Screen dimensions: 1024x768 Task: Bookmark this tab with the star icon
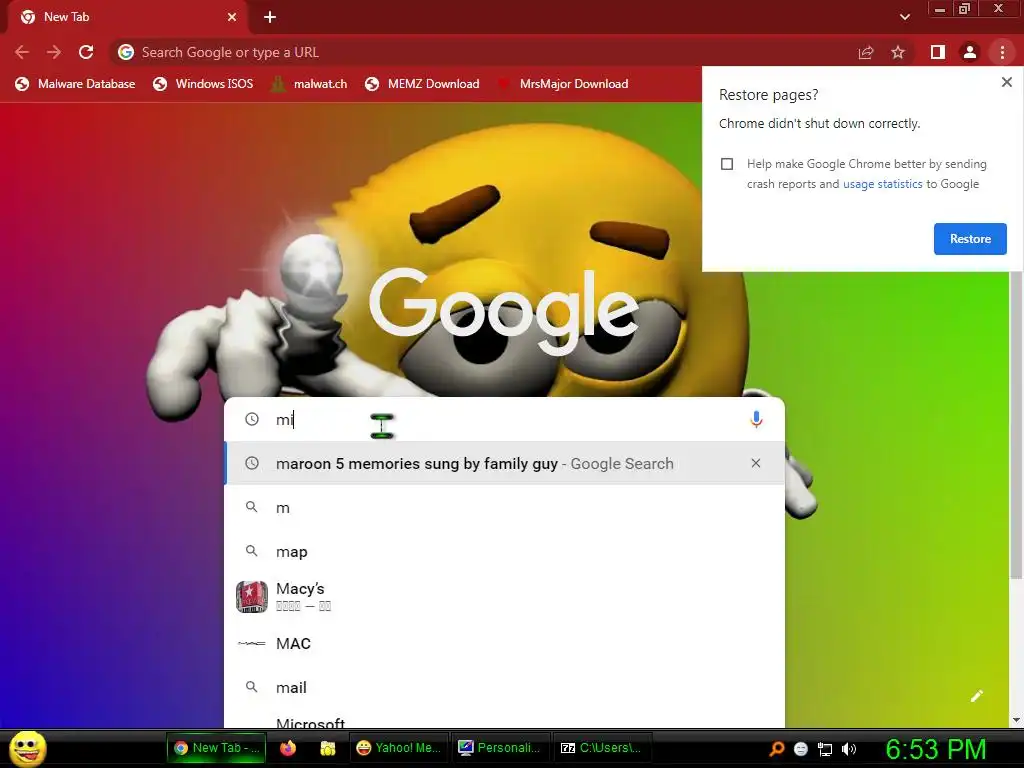(x=898, y=52)
